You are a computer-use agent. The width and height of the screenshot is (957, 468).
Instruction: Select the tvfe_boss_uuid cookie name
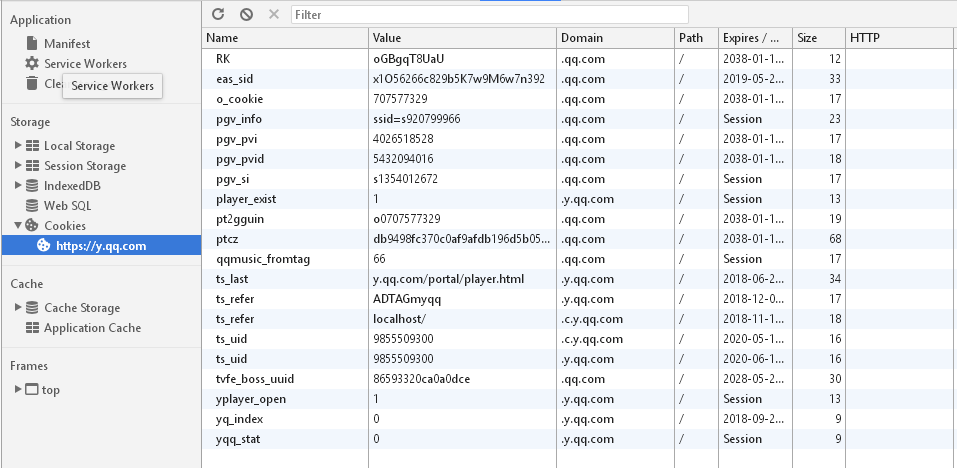(x=255, y=379)
